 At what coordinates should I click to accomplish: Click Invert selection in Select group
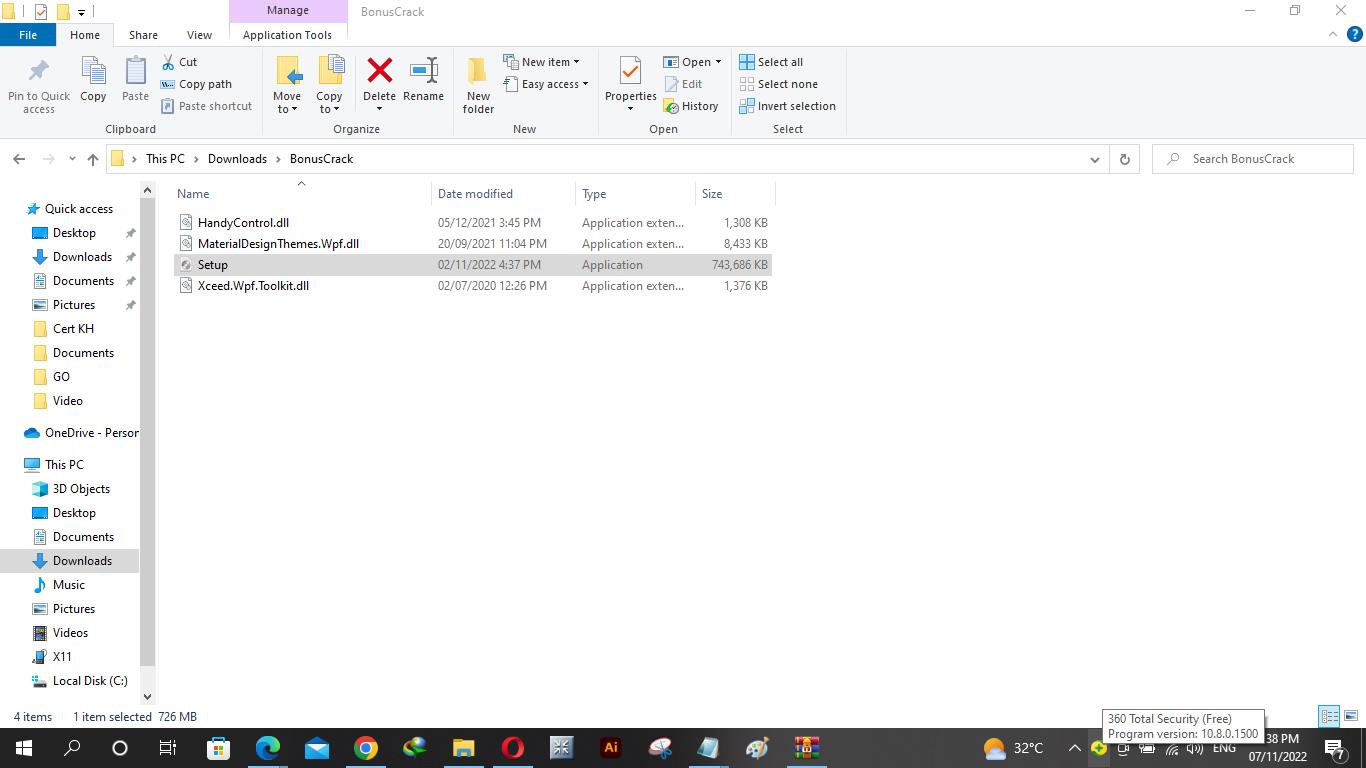click(x=787, y=106)
